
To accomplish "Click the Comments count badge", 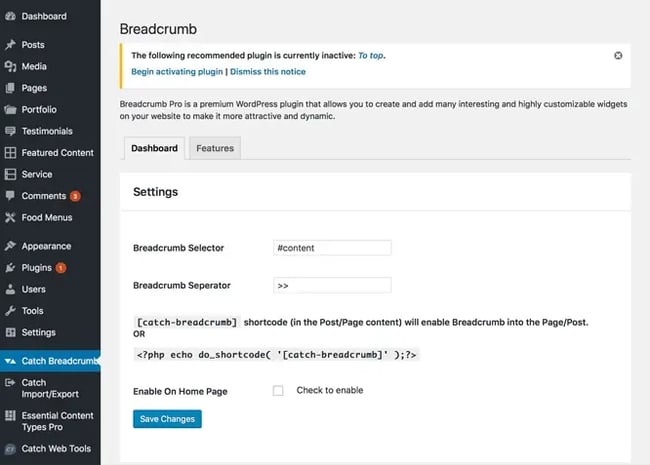I will pyautogui.click(x=75, y=196).
